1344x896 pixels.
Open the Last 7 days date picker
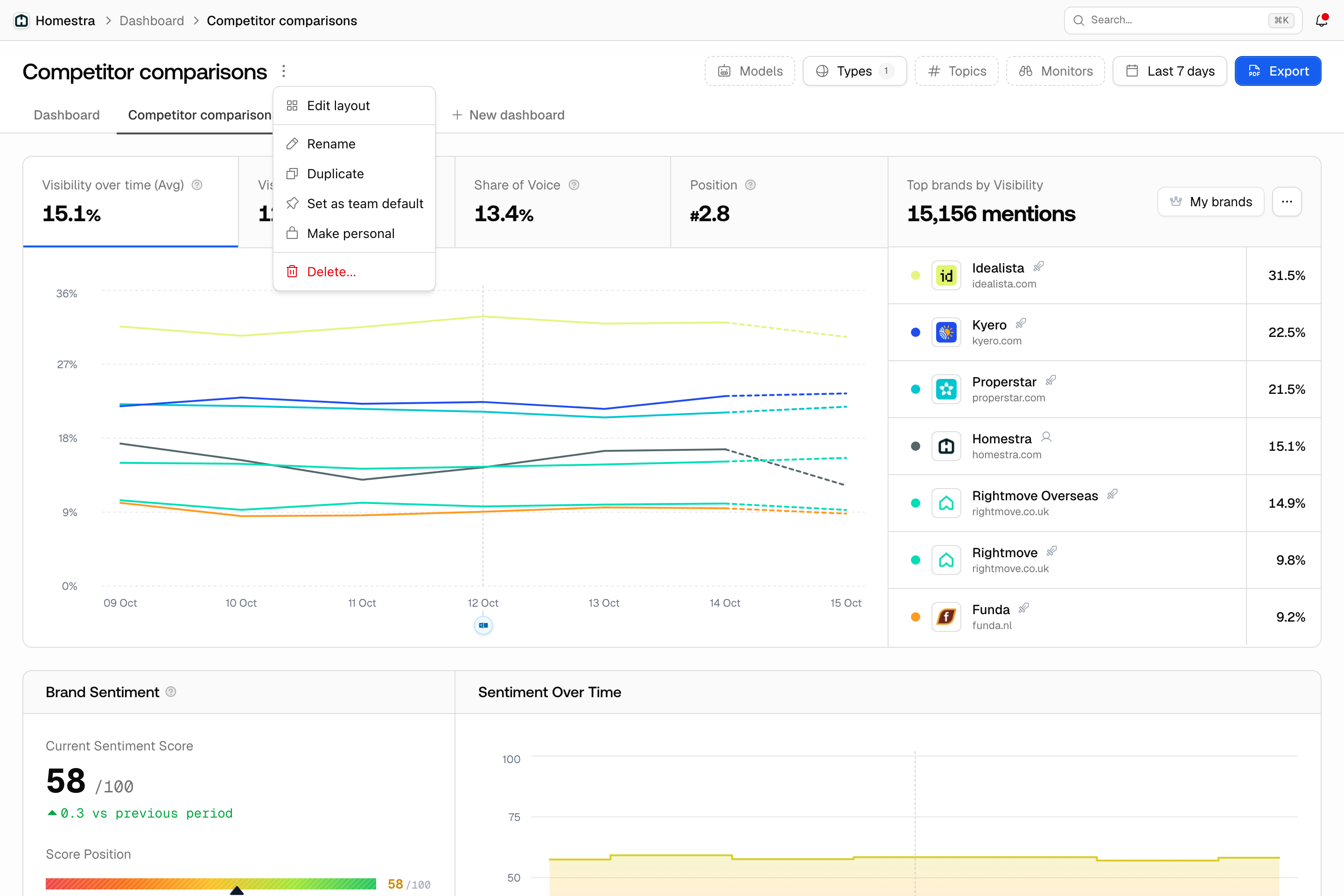point(1170,71)
